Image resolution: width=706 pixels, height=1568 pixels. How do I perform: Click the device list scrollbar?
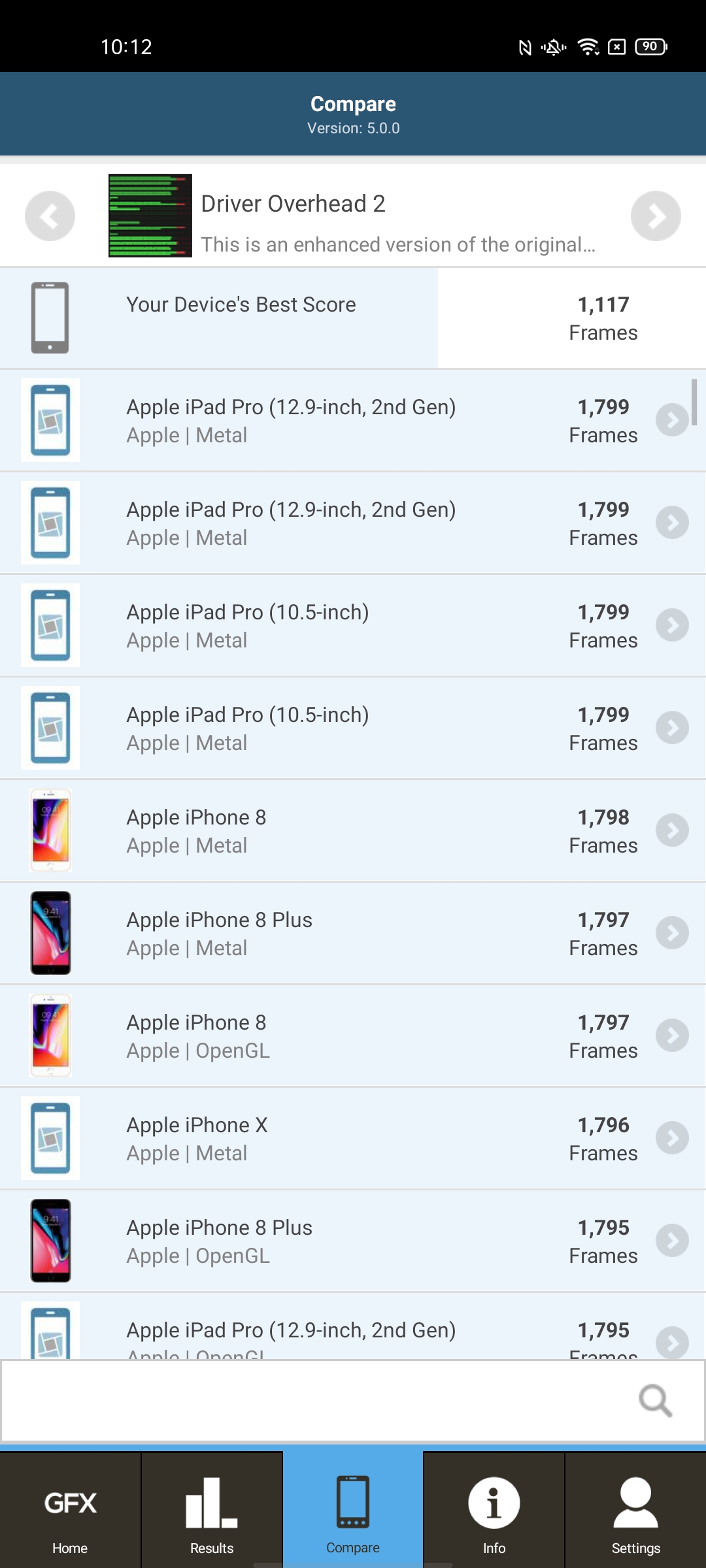[694, 402]
